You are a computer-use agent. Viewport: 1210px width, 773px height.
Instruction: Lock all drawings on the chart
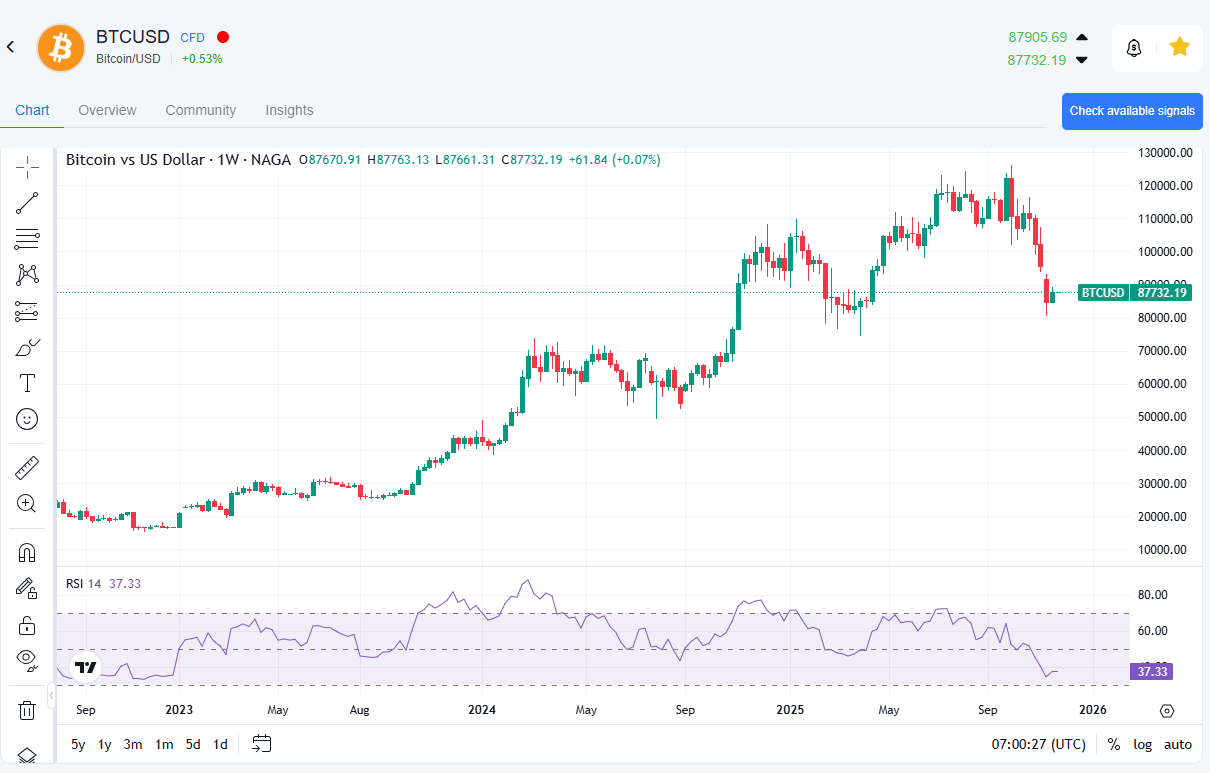tap(27, 625)
